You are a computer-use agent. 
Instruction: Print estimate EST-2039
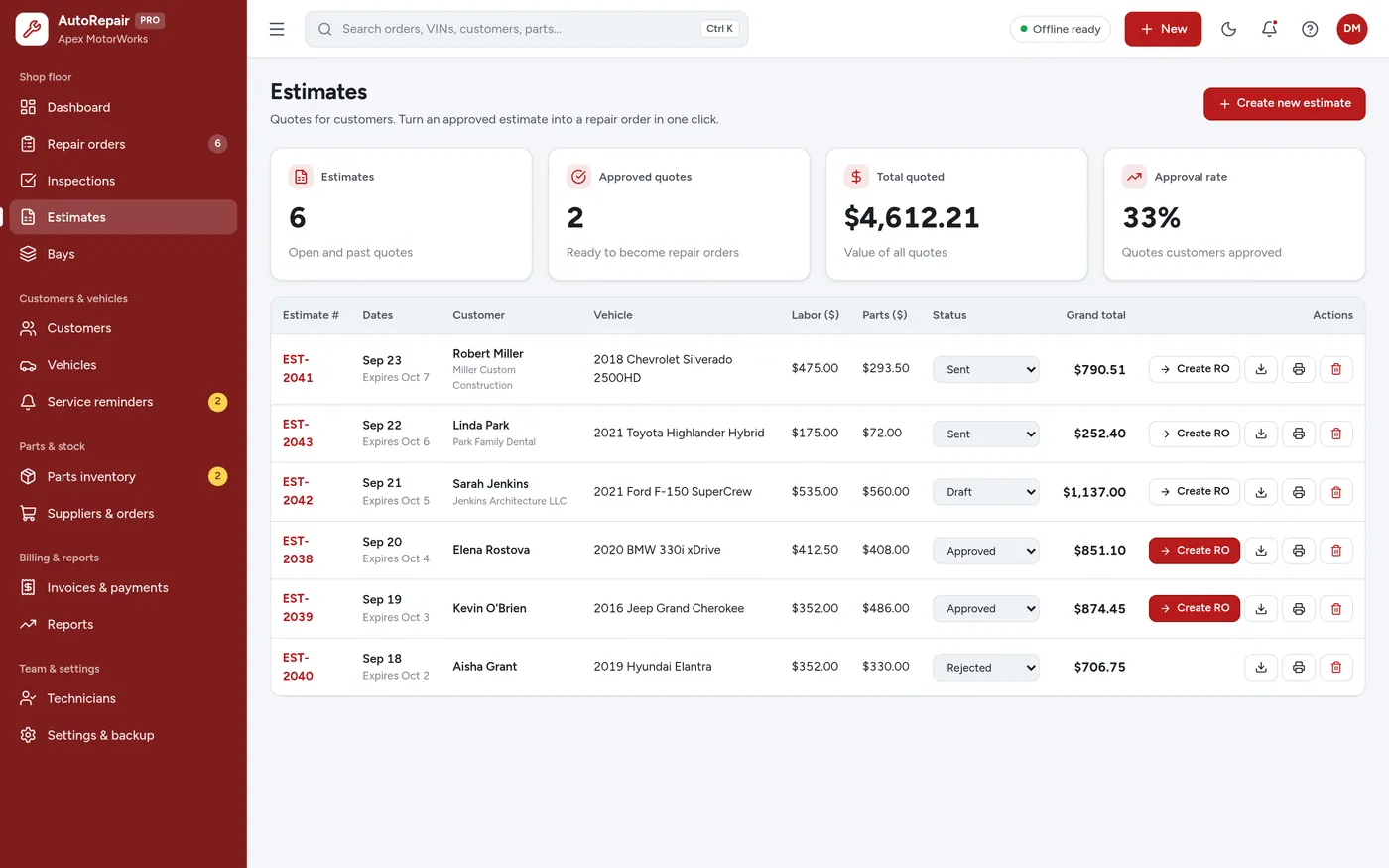[1299, 609]
